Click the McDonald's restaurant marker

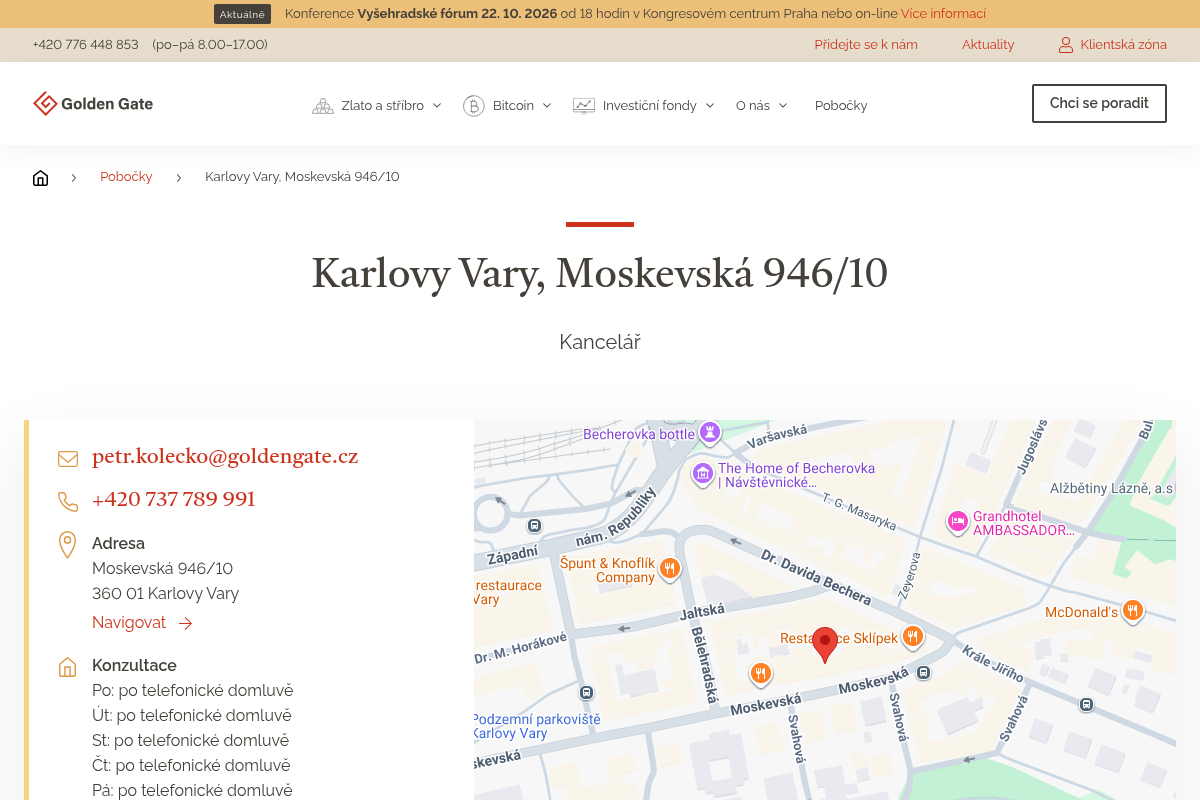point(1132,611)
